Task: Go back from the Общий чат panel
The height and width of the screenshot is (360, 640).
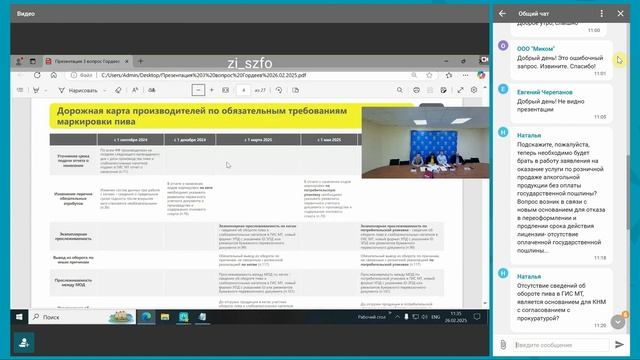Action: tap(502, 13)
